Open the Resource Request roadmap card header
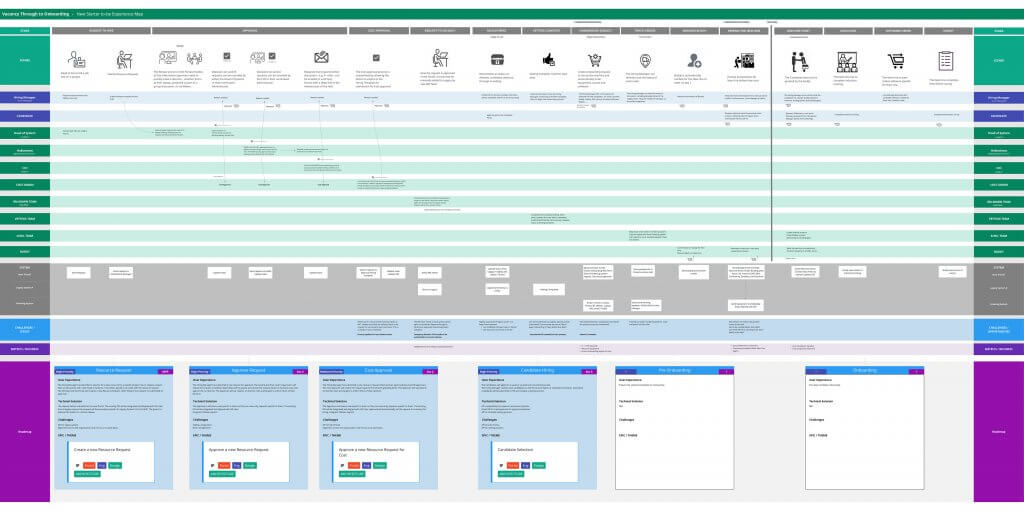 click(x=114, y=371)
